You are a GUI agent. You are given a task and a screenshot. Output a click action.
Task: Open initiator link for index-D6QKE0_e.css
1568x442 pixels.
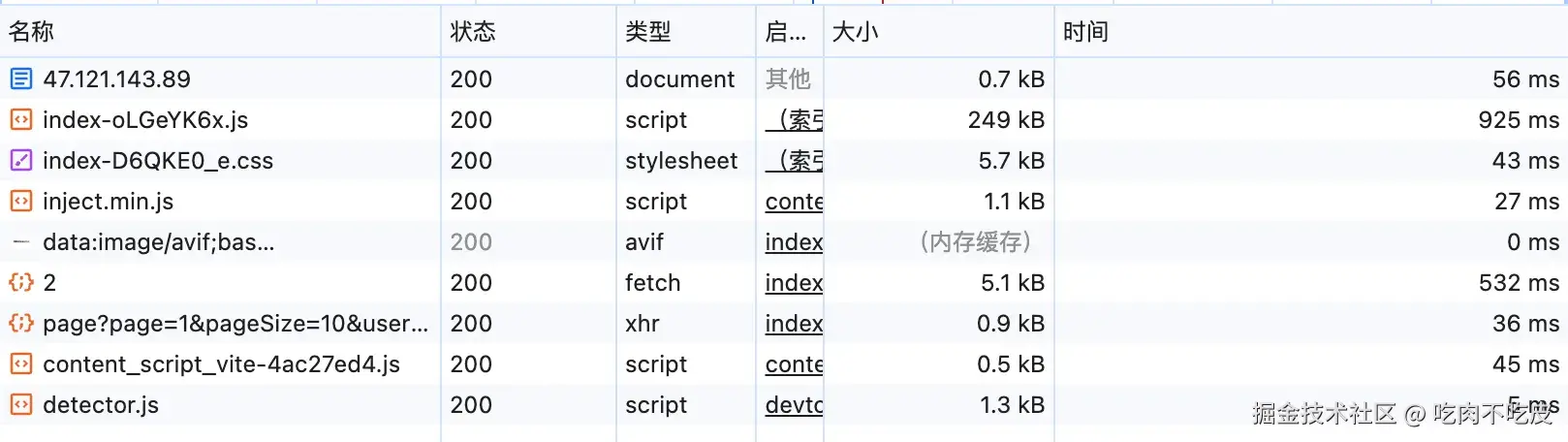pyautogui.click(x=795, y=160)
